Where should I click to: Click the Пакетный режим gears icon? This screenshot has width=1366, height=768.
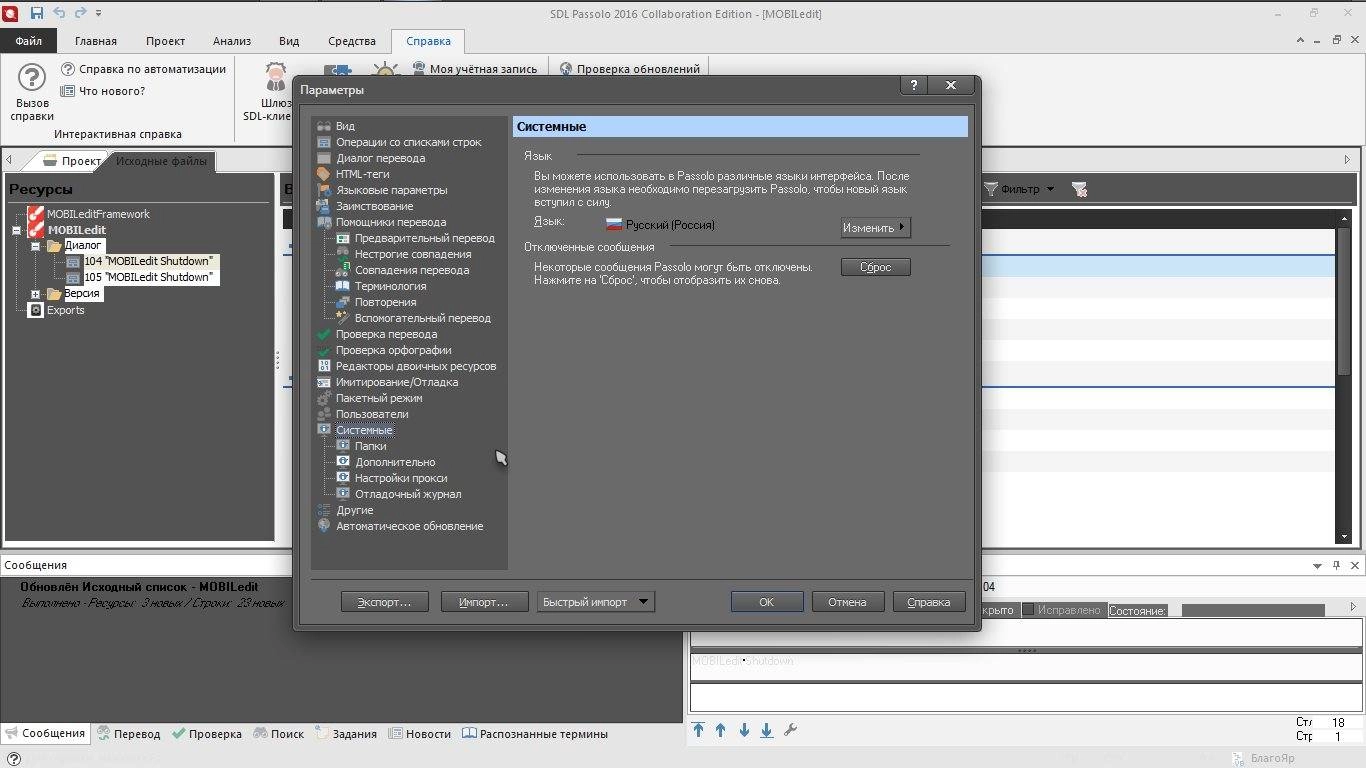pos(324,398)
